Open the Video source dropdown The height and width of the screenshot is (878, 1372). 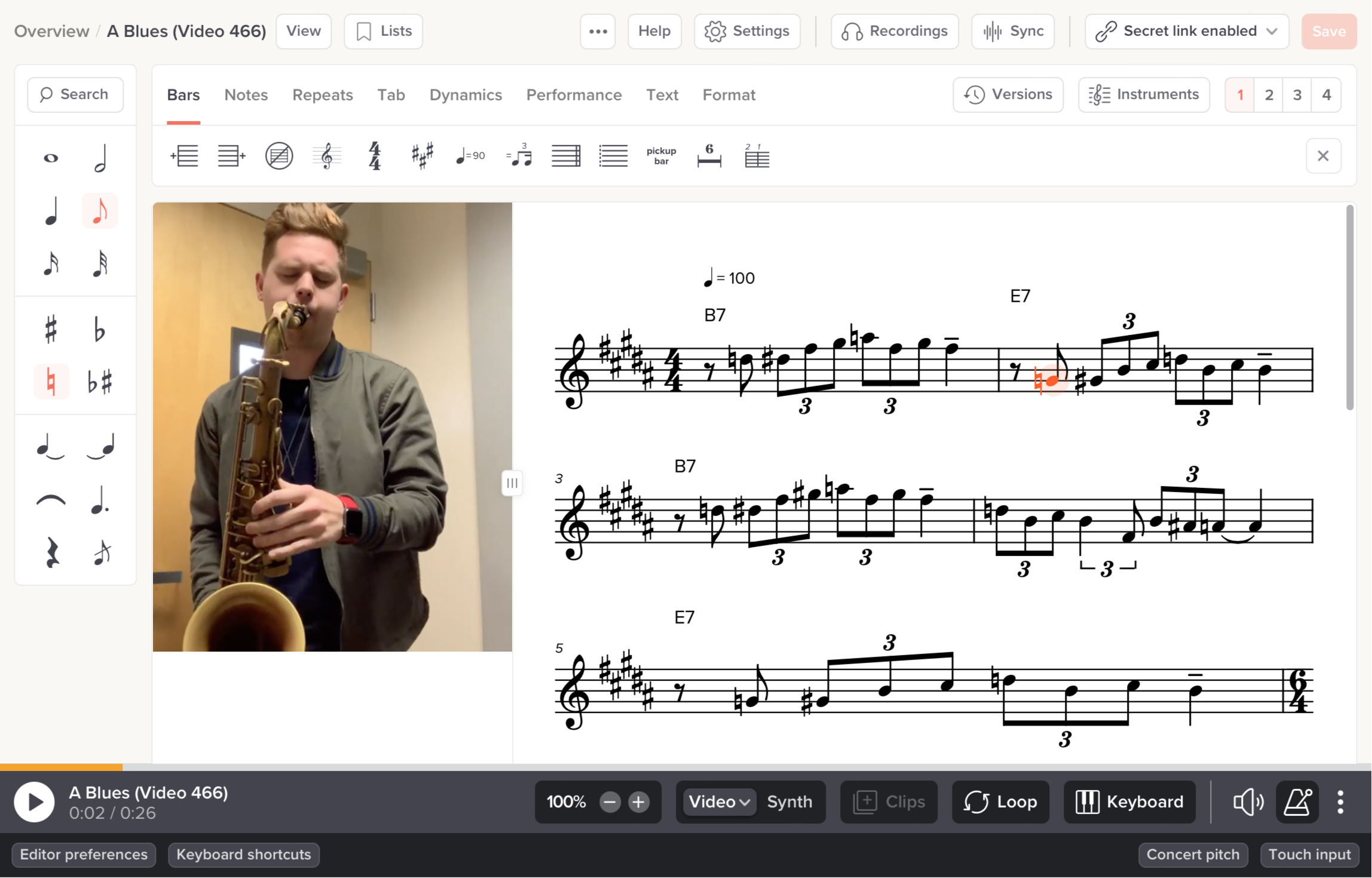click(x=718, y=802)
